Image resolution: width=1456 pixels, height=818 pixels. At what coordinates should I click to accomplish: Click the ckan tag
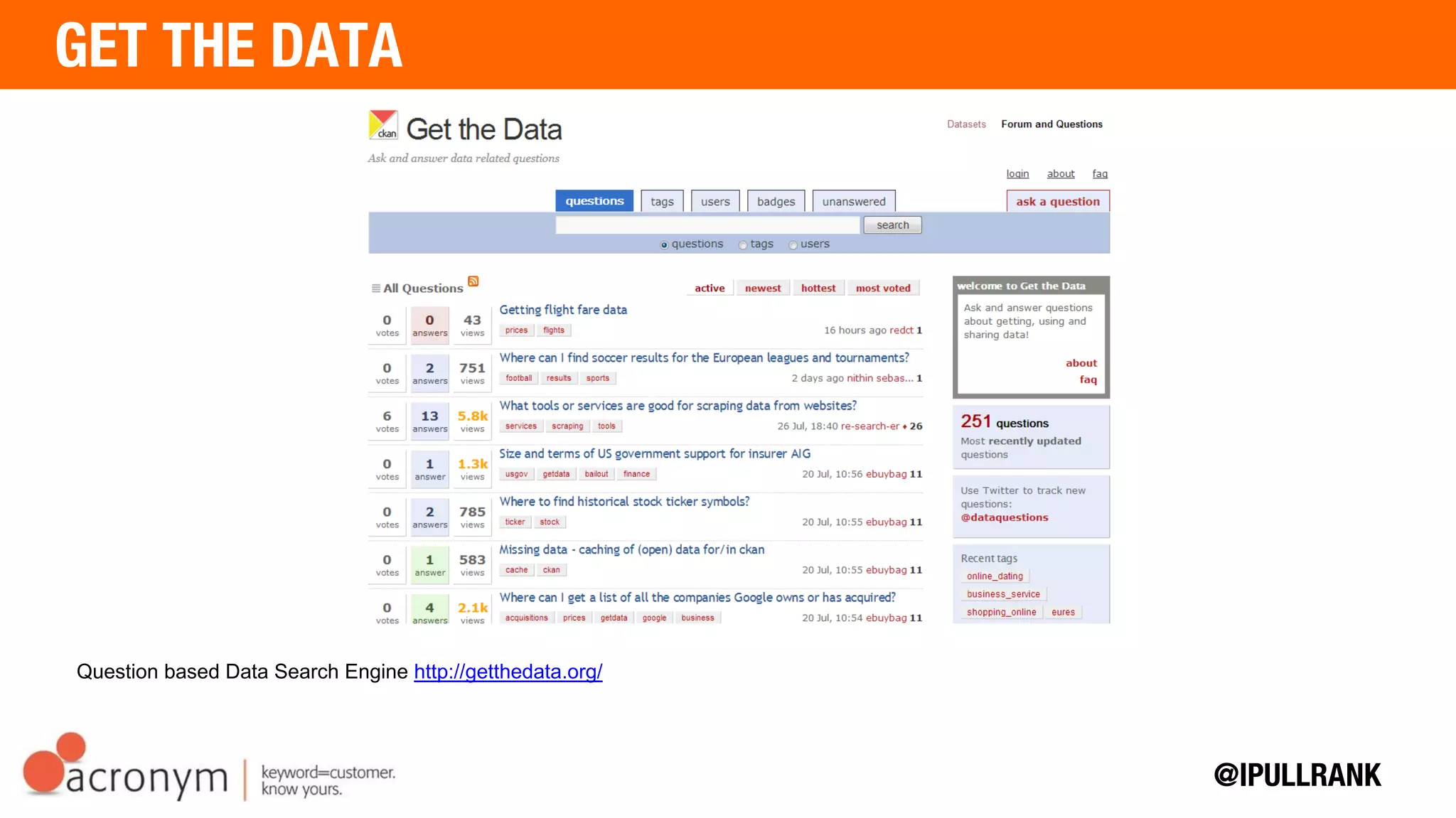point(552,570)
